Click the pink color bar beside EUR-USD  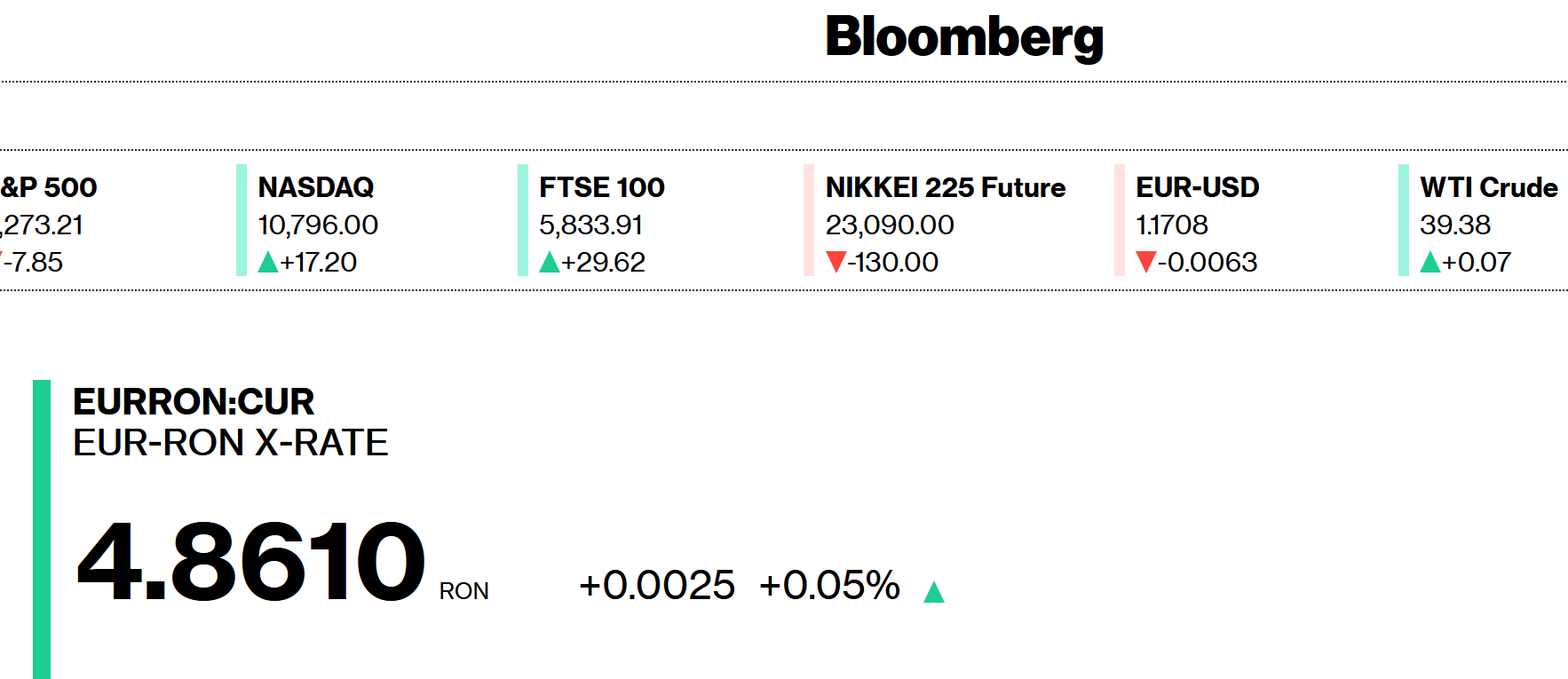[x=1120, y=220]
